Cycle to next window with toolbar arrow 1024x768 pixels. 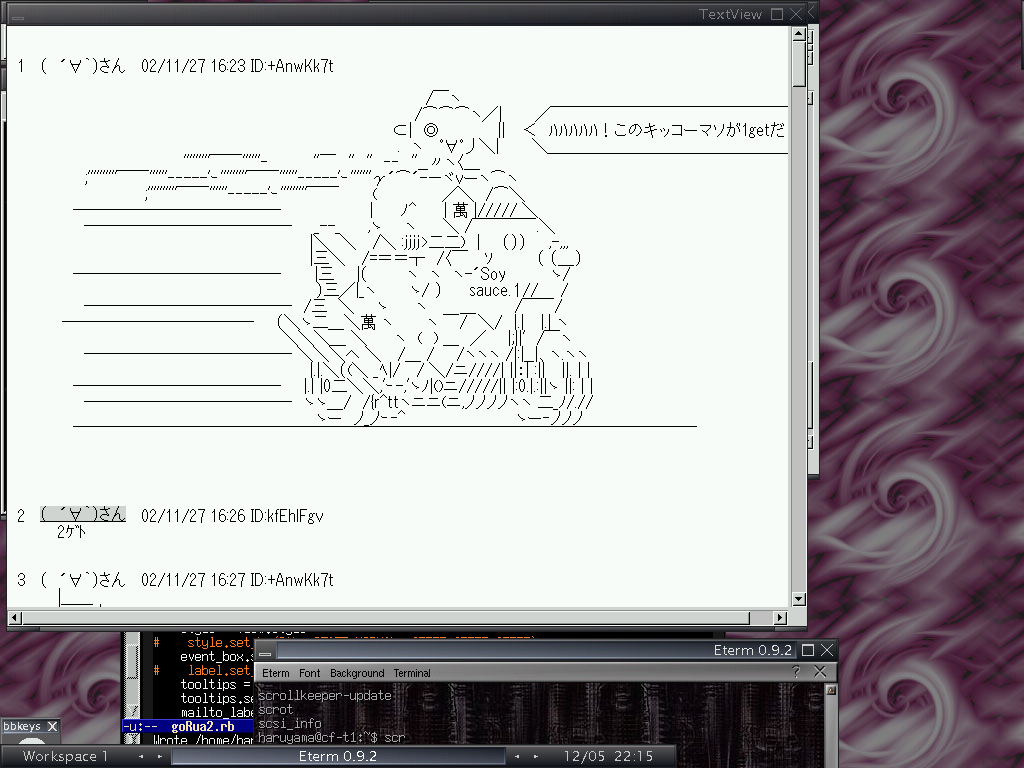(x=536, y=756)
